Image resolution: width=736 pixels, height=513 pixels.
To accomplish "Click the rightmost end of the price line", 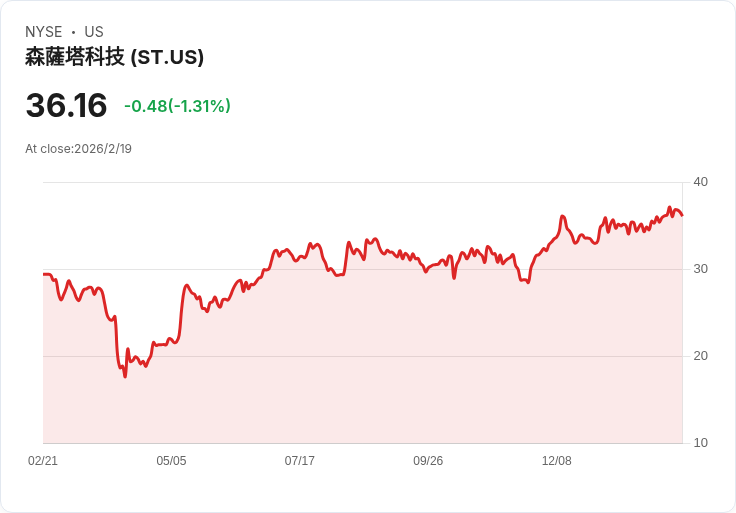I will click(682, 215).
